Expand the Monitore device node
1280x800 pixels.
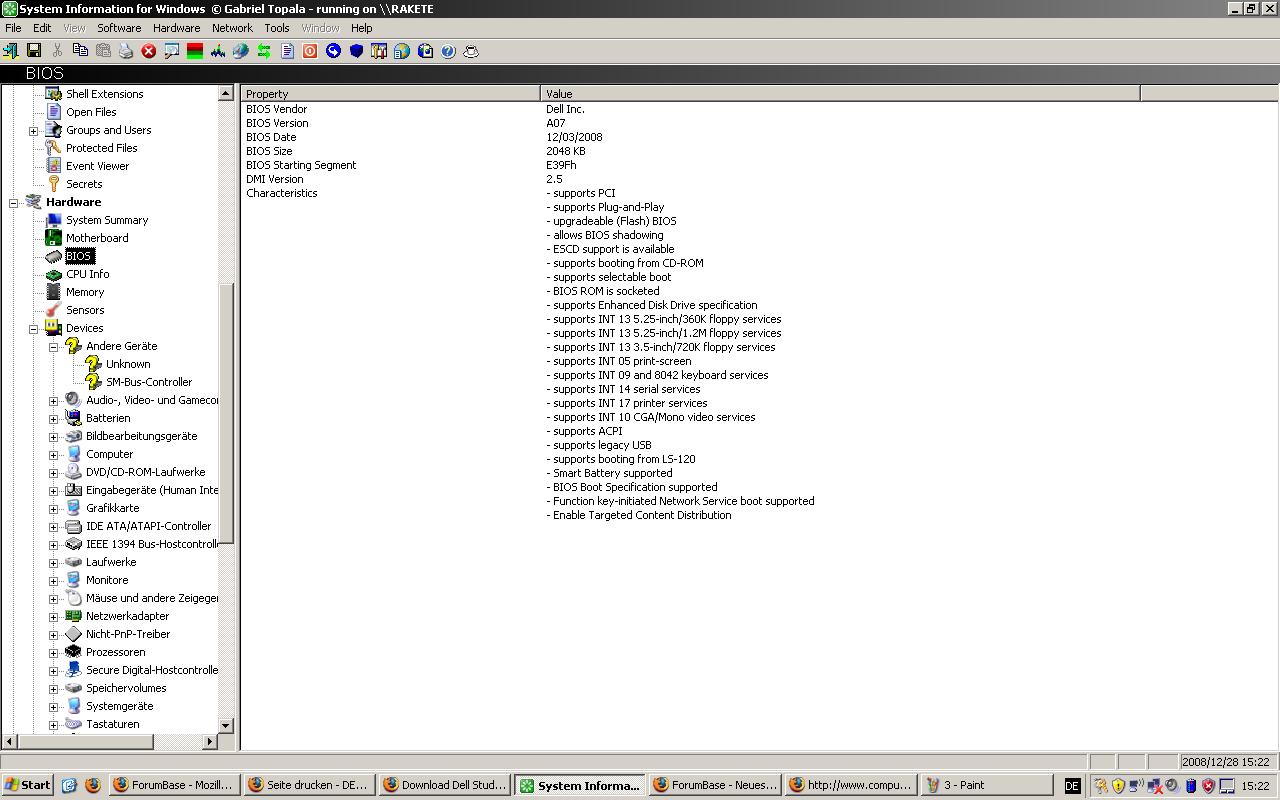[54, 580]
